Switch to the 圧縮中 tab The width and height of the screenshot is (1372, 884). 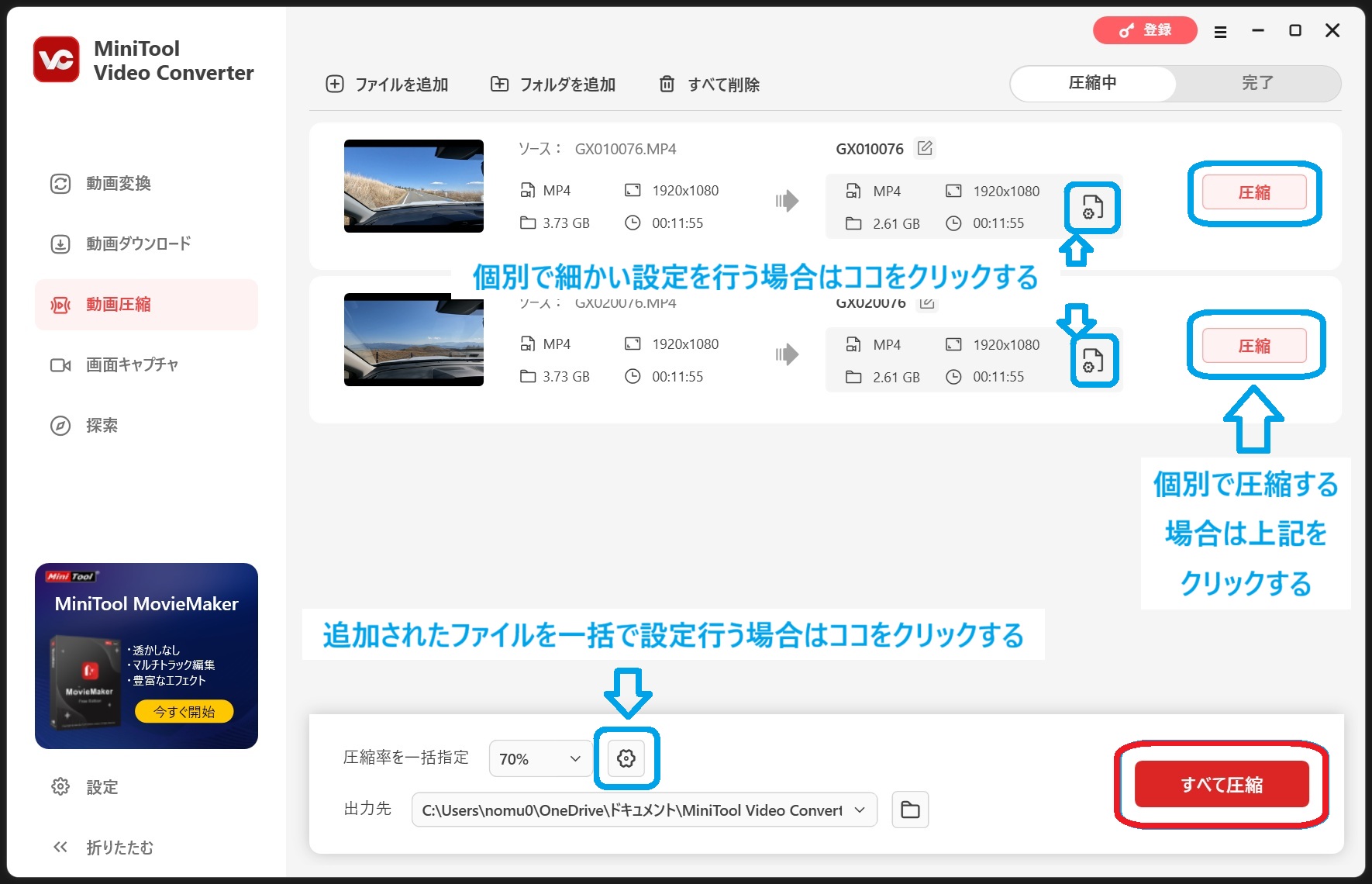pyautogui.click(x=1092, y=83)
